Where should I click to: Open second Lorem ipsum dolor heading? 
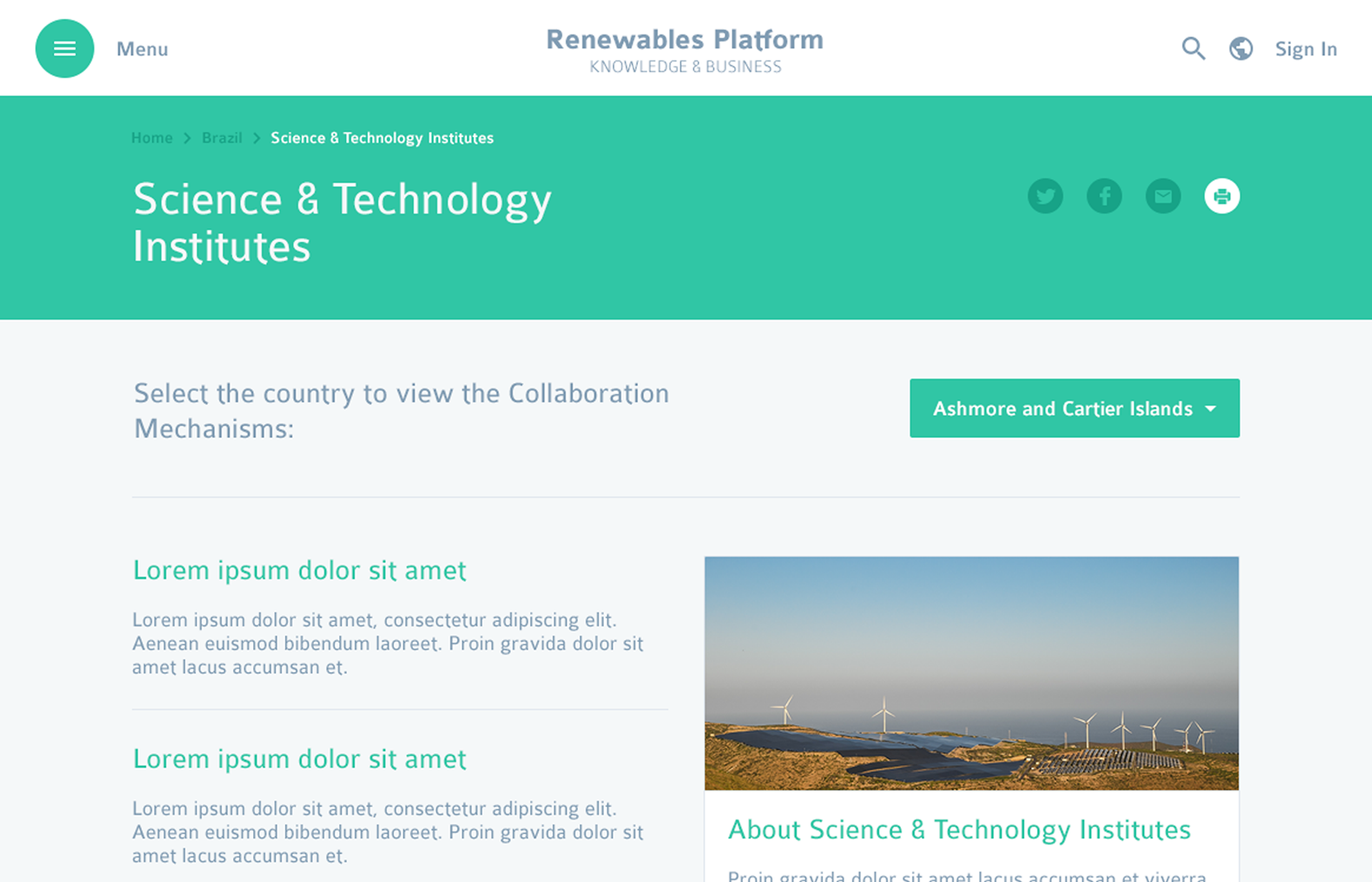pos(299,759)
